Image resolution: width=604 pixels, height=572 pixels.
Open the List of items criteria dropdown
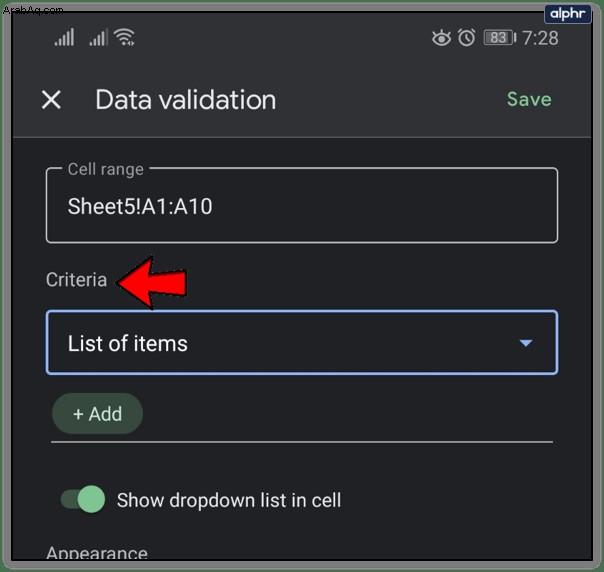(x=302, y=342)
